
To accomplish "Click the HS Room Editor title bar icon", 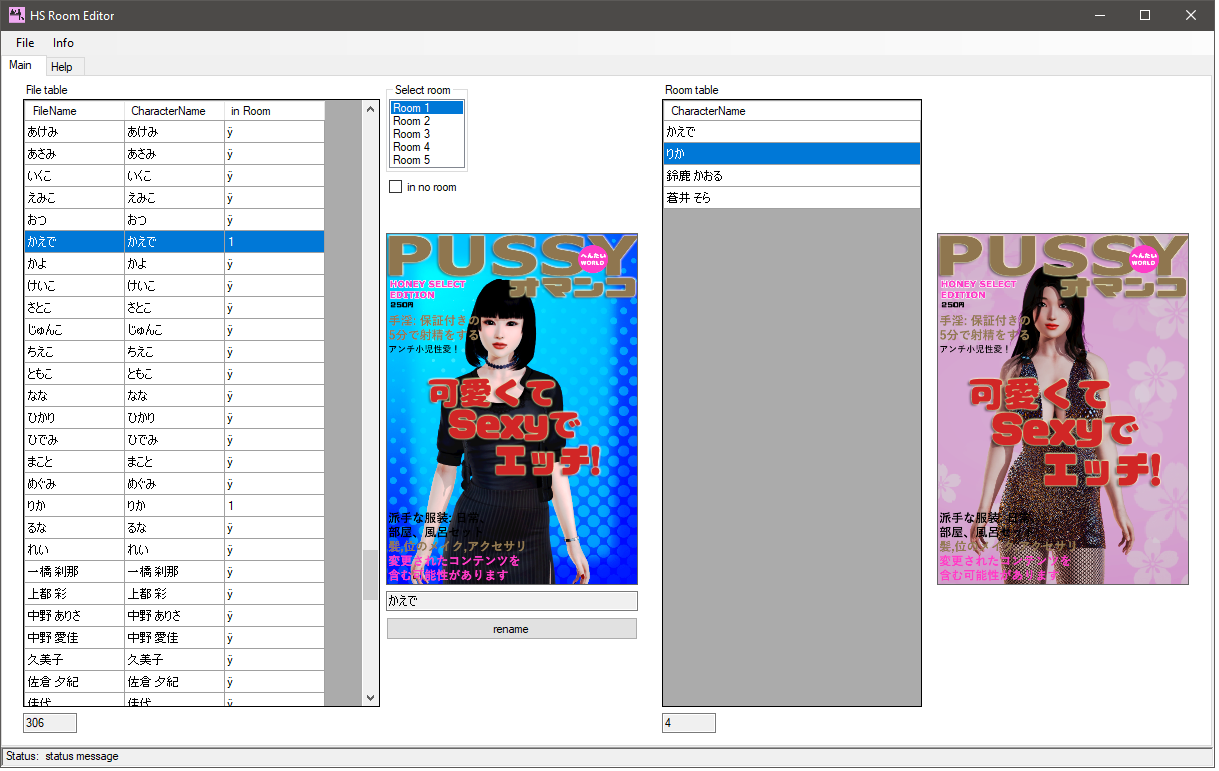I will tap(16, 15).
